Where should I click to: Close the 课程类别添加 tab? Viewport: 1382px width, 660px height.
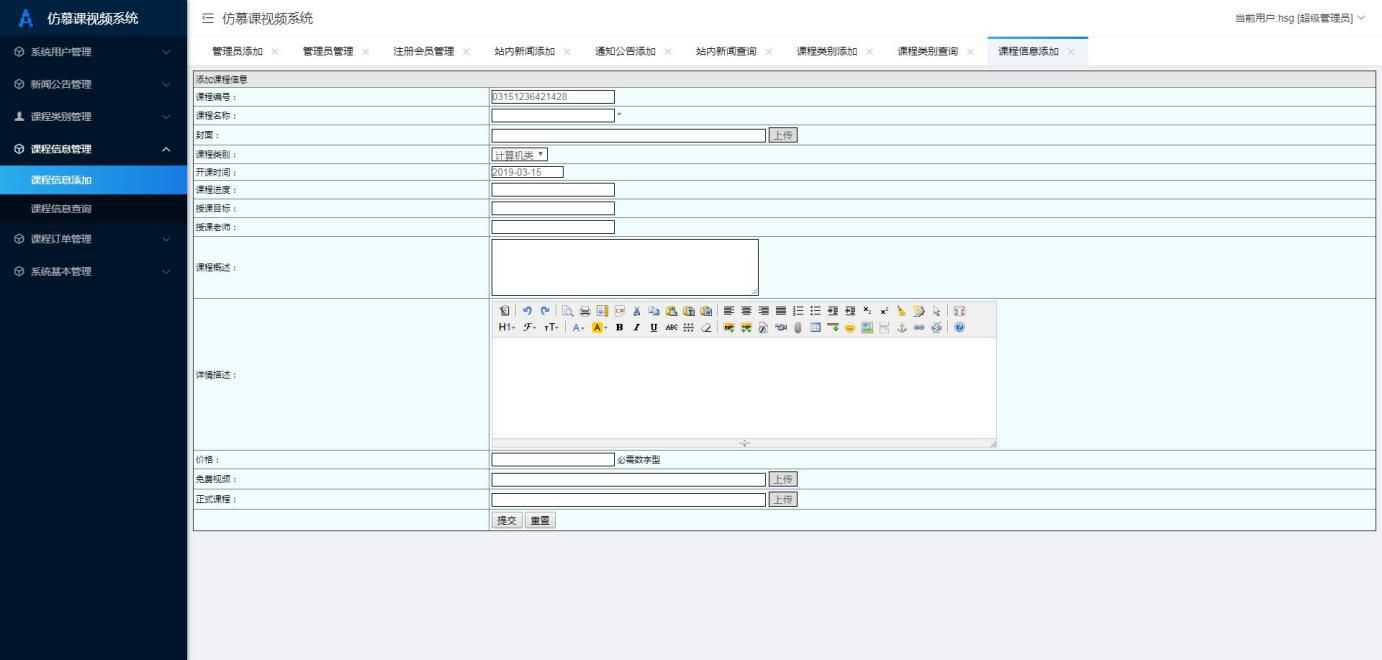point(869,52)
